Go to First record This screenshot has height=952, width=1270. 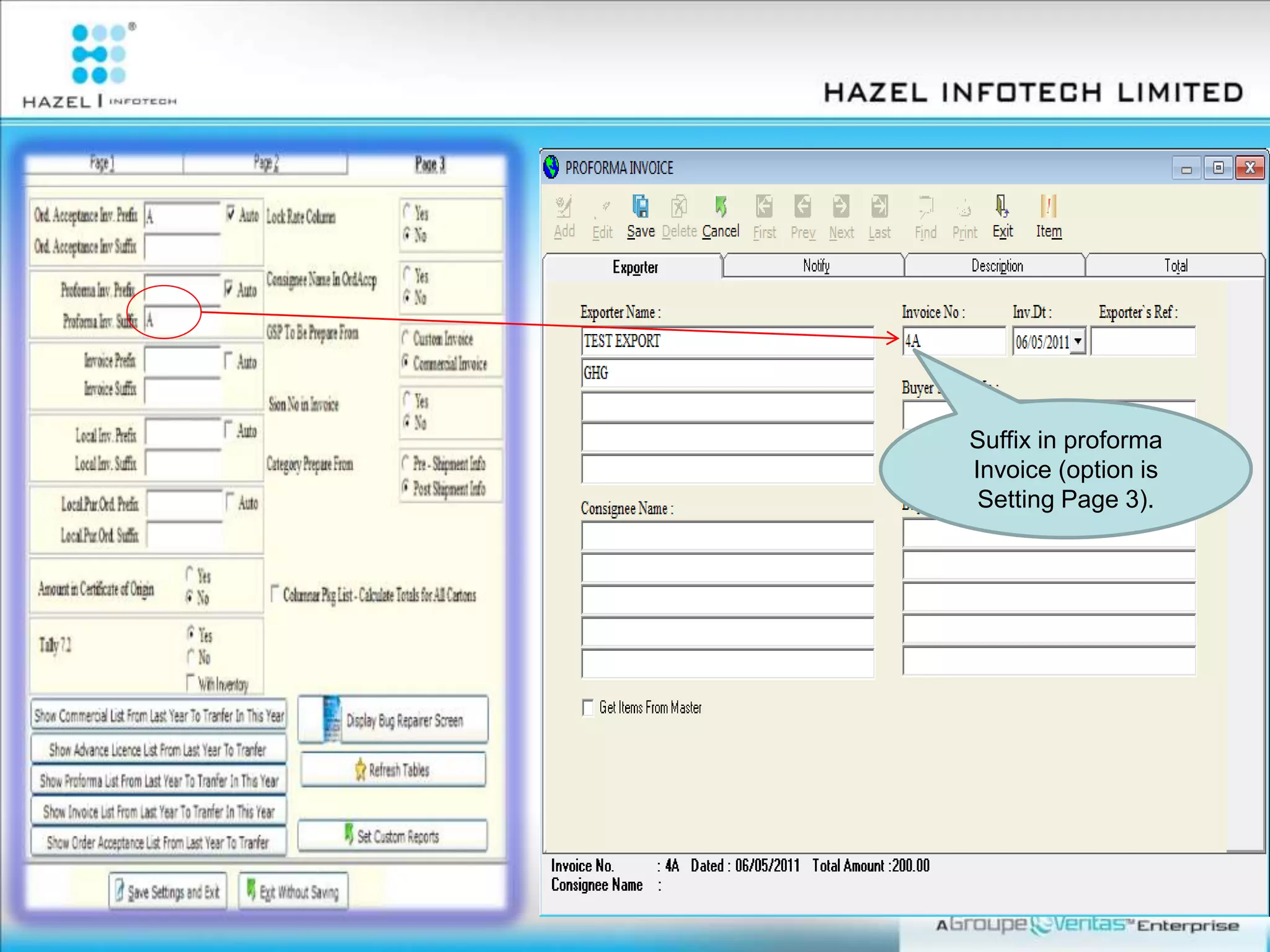(x=765, y=218)
